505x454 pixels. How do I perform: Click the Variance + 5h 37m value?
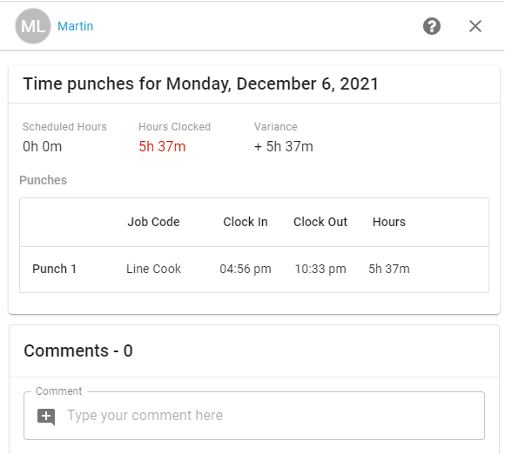[x=284, y=146]
